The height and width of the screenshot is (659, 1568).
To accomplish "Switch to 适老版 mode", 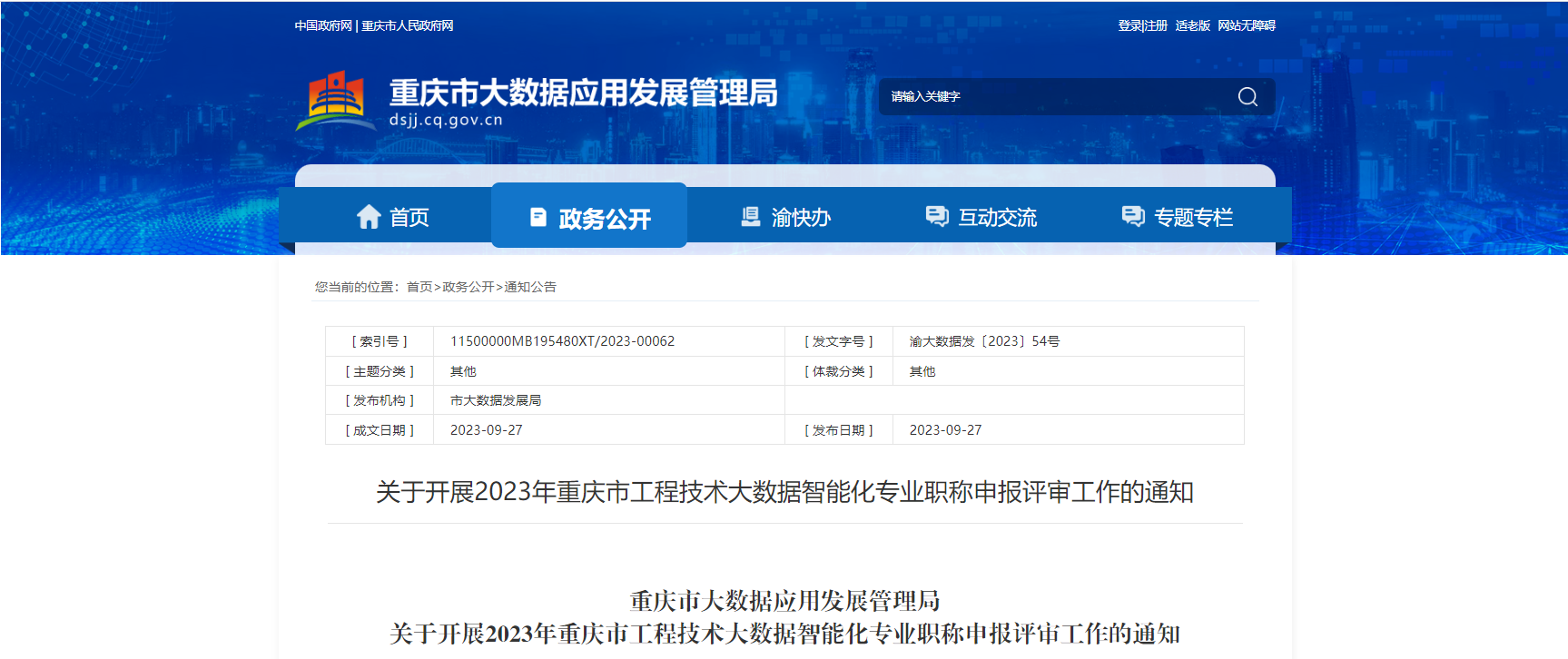I will tap(1192, 25).
